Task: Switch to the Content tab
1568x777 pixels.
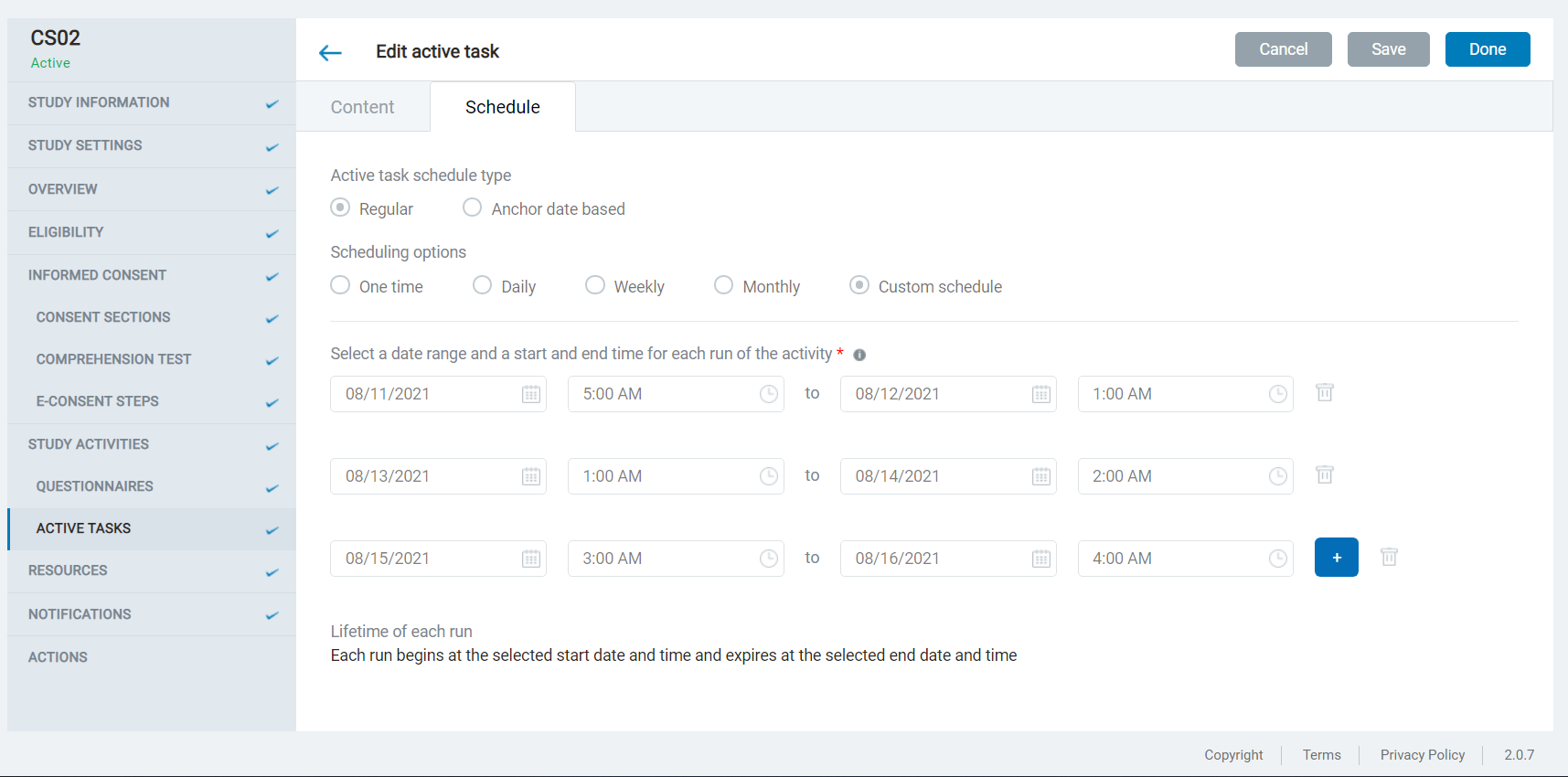Action: pyautogui.click(x=362, y=107)
